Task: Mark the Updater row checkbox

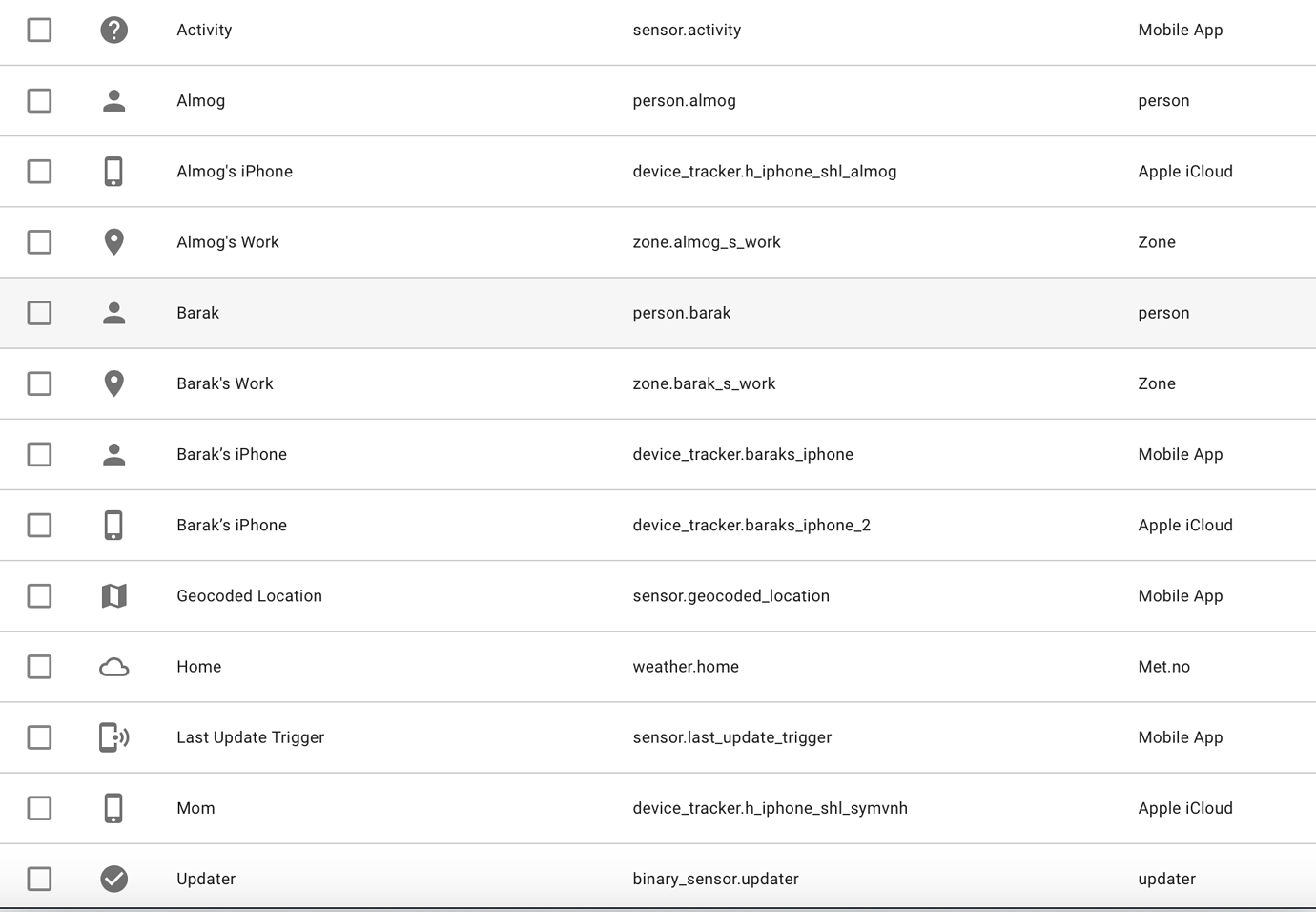Action: (x=39, y=879)
